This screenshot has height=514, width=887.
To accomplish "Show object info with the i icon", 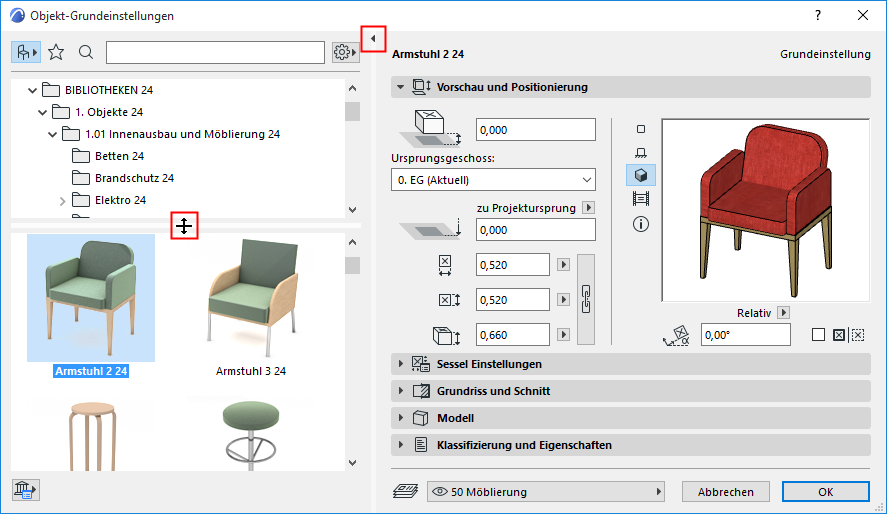I will (x=641, y=224).
